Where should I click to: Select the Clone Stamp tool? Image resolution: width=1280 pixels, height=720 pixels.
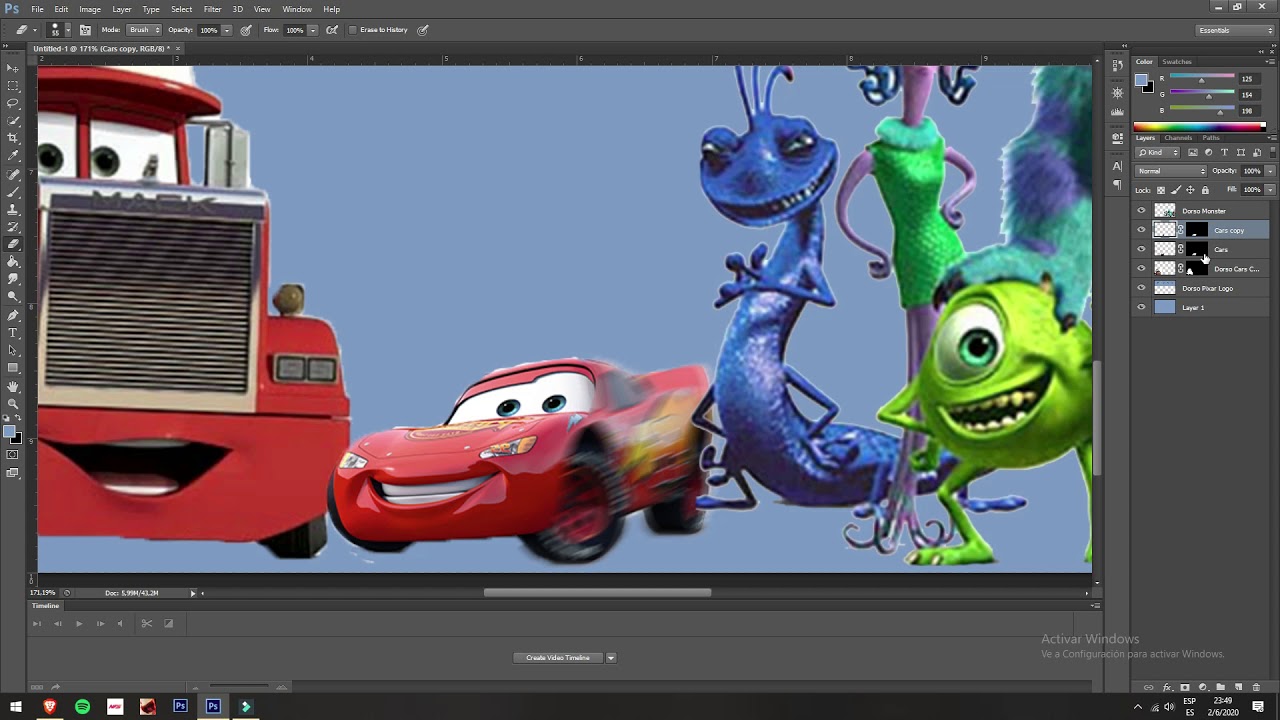(13, 209)
